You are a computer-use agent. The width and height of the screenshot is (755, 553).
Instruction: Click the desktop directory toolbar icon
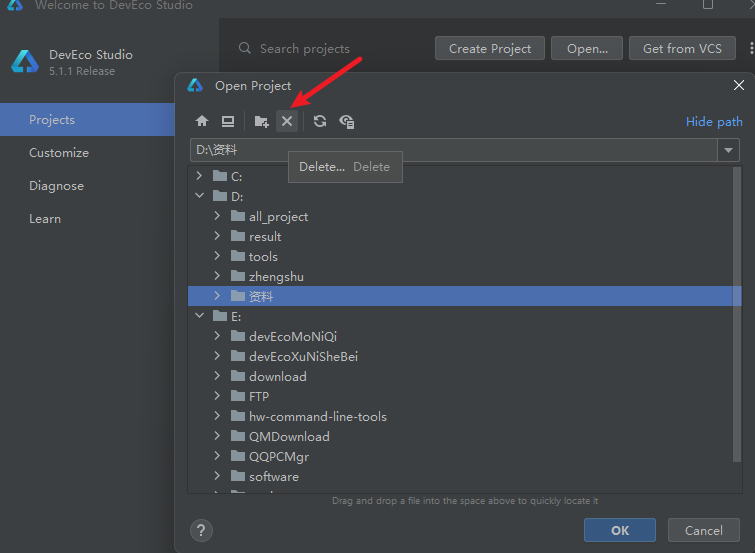pyautogui.click(x=228, y=121)
